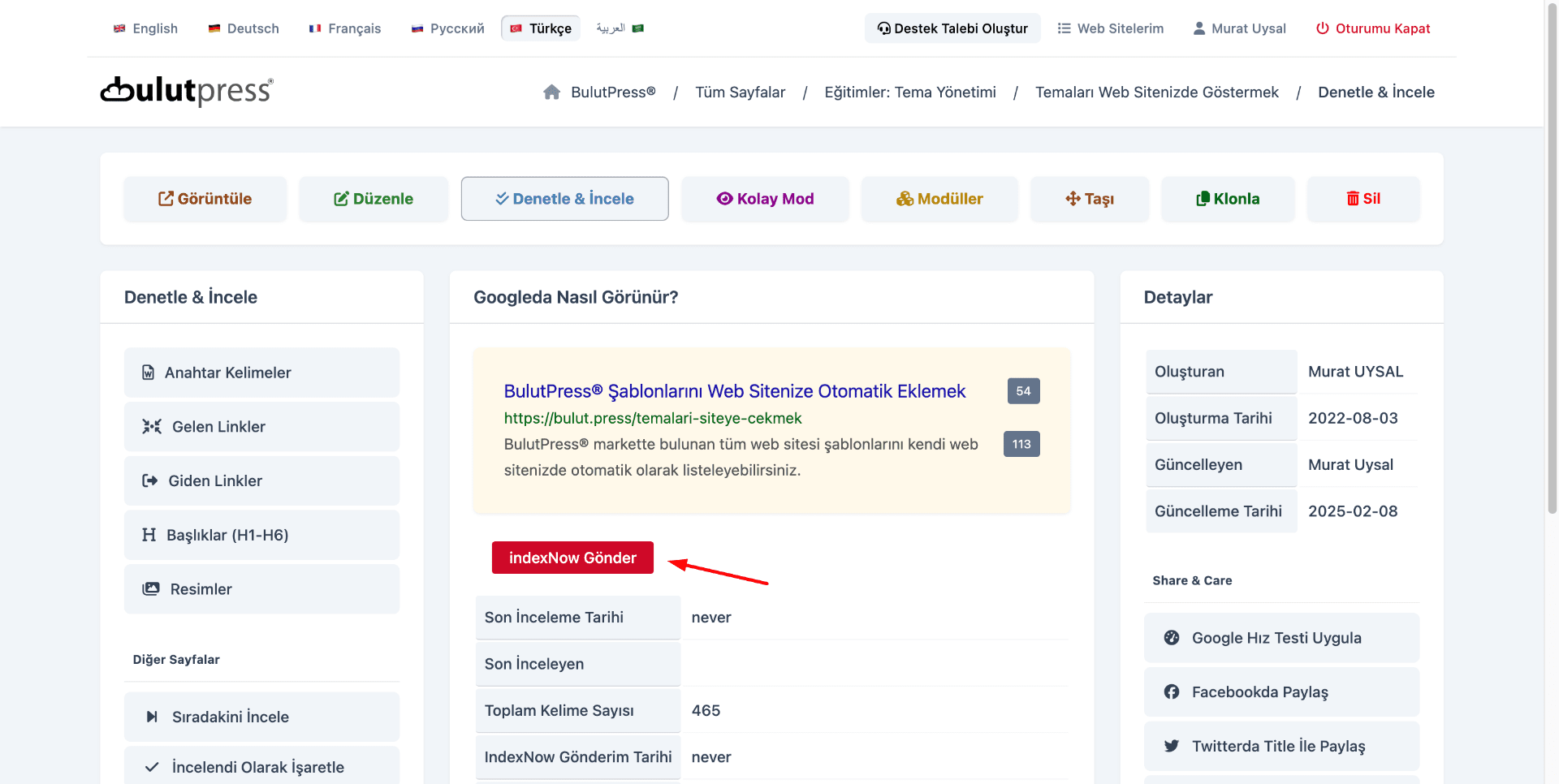Open the Resimler images section
The width and height of the screenshot is (1559, 784).
click(x=261, y=589)
